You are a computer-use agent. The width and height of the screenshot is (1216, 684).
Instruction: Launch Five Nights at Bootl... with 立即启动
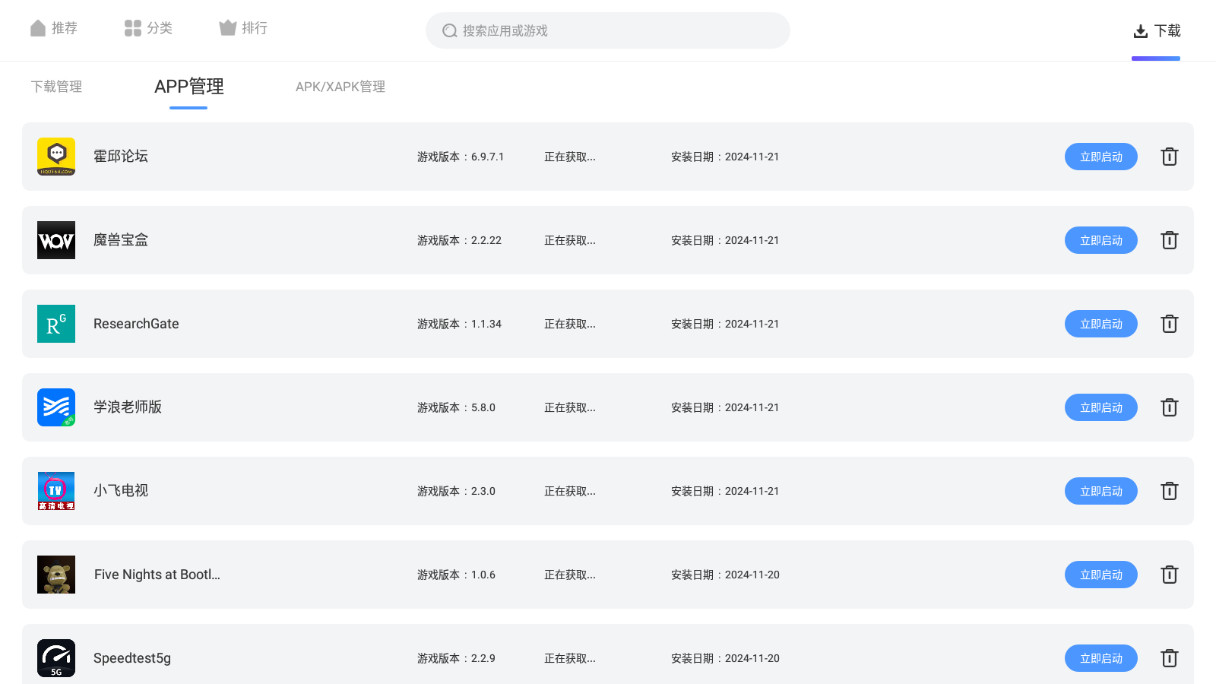[x=1101, y=575]
